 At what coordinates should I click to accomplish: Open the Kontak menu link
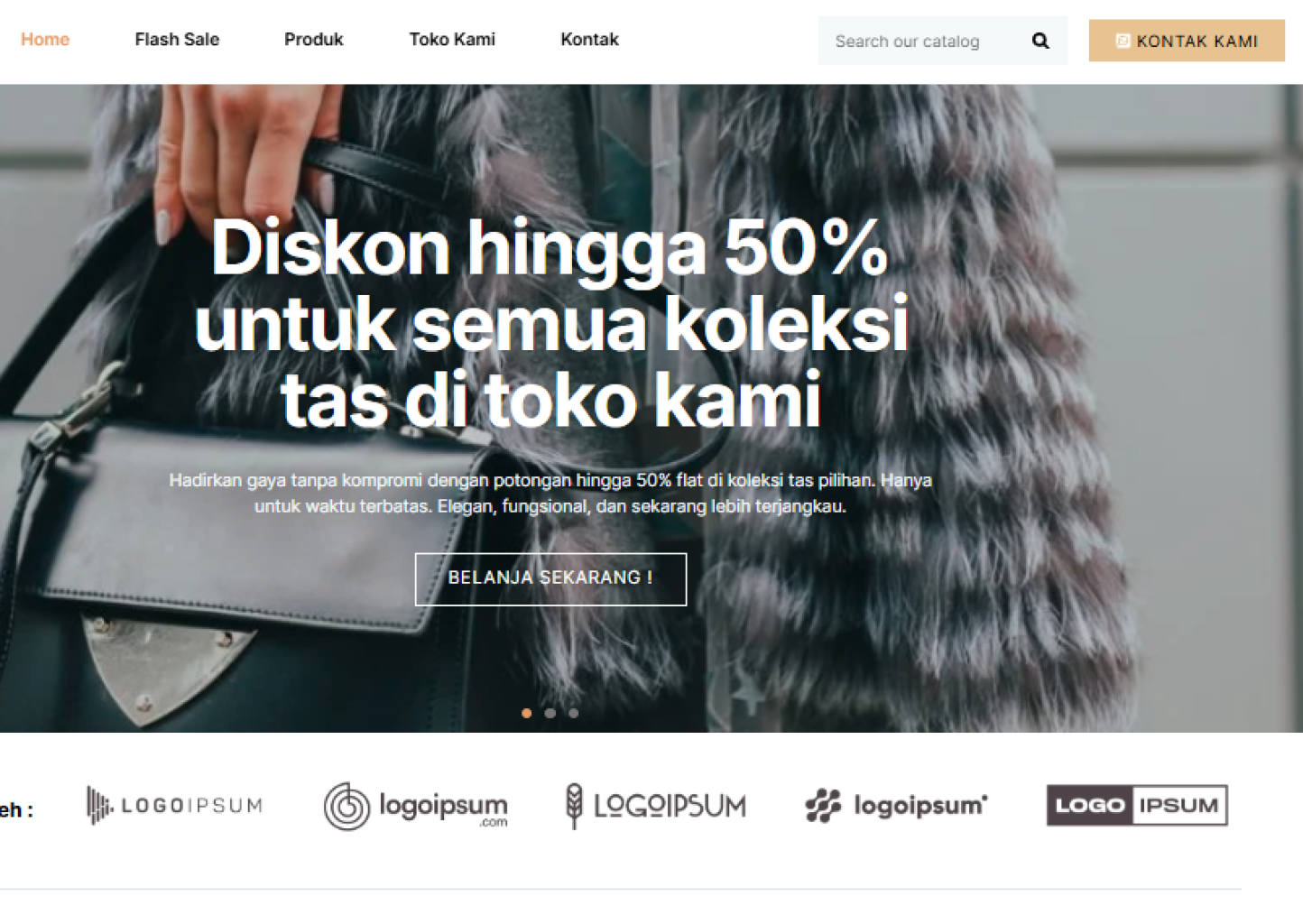click(589, 40)
